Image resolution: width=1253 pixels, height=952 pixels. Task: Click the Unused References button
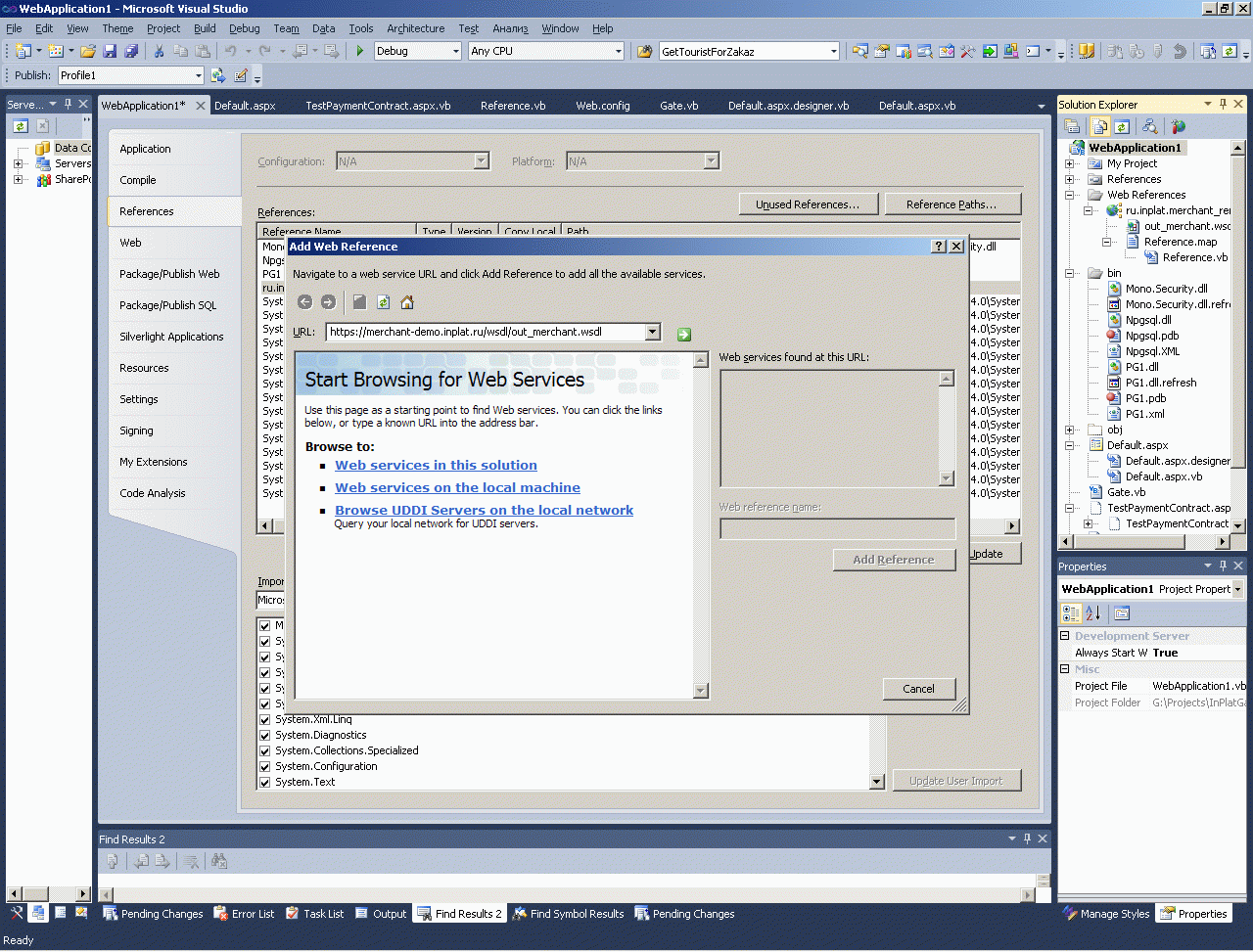pyautogui.click(x=808, y=204)
